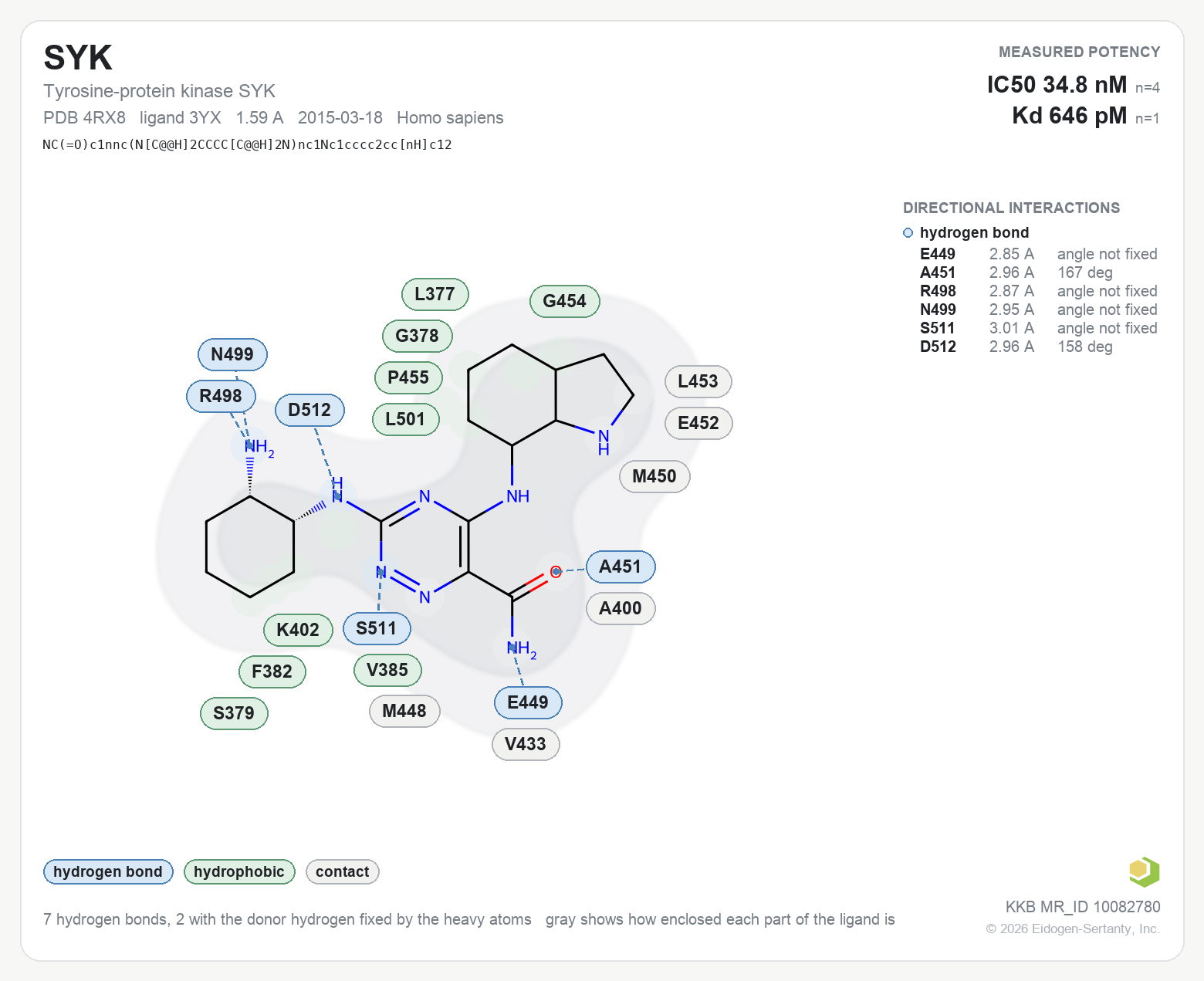Click residue label M448
The width and height of the screenshot is (1204, 981).
point(405,711)
